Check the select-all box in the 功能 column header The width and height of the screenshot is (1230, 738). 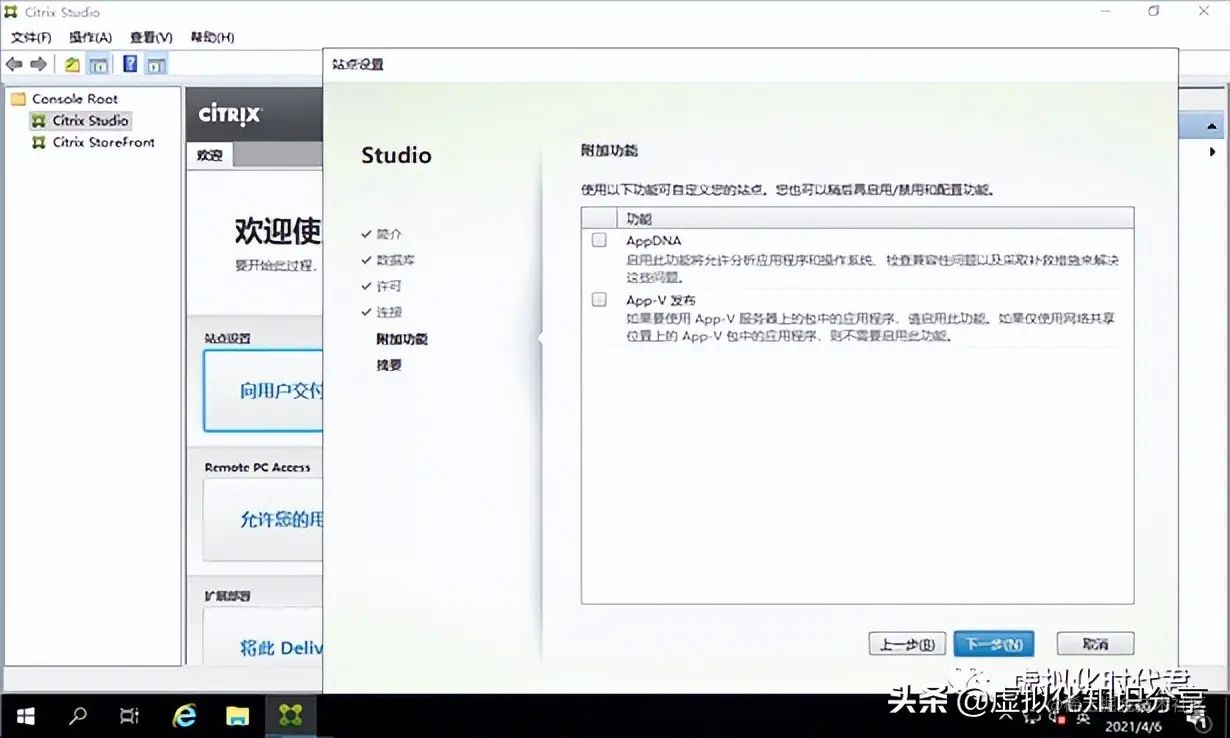click(x=599, y=216)
